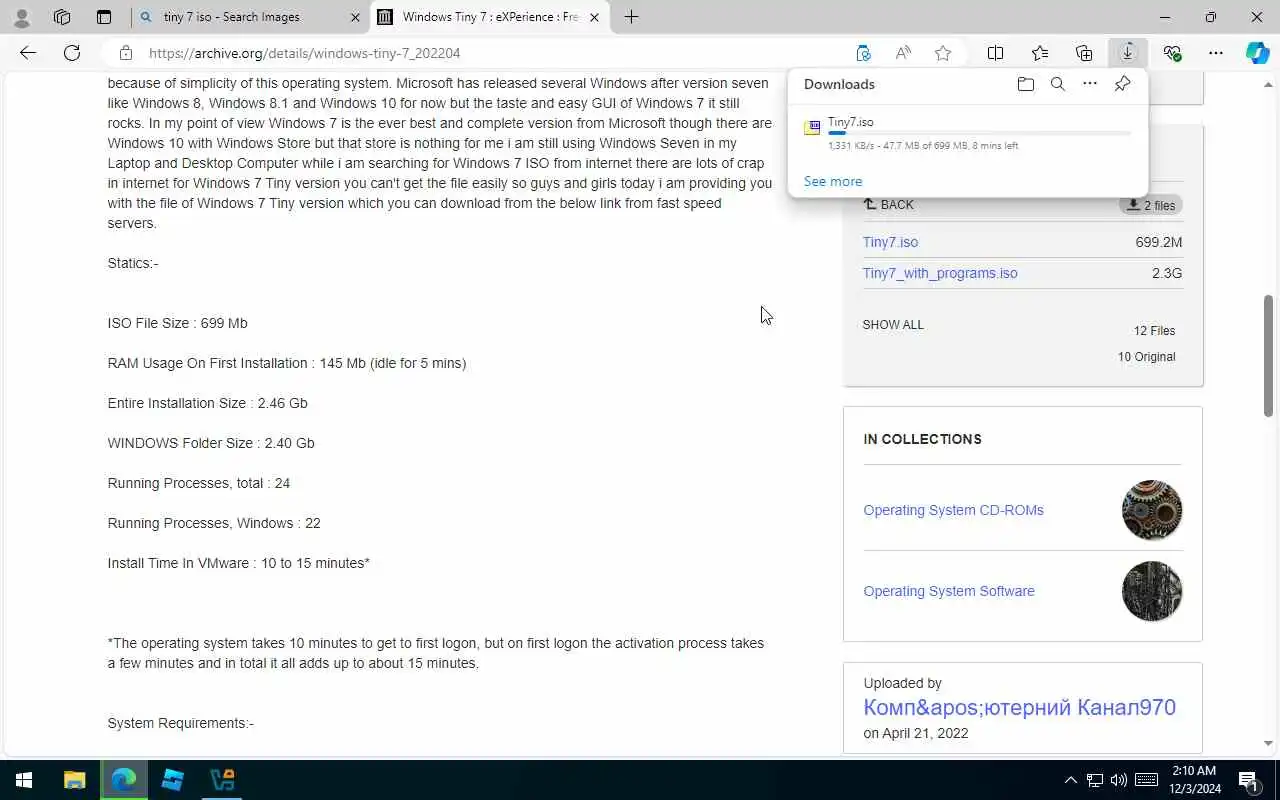
Task: View site information lock icon
Action: coord(125,53)
